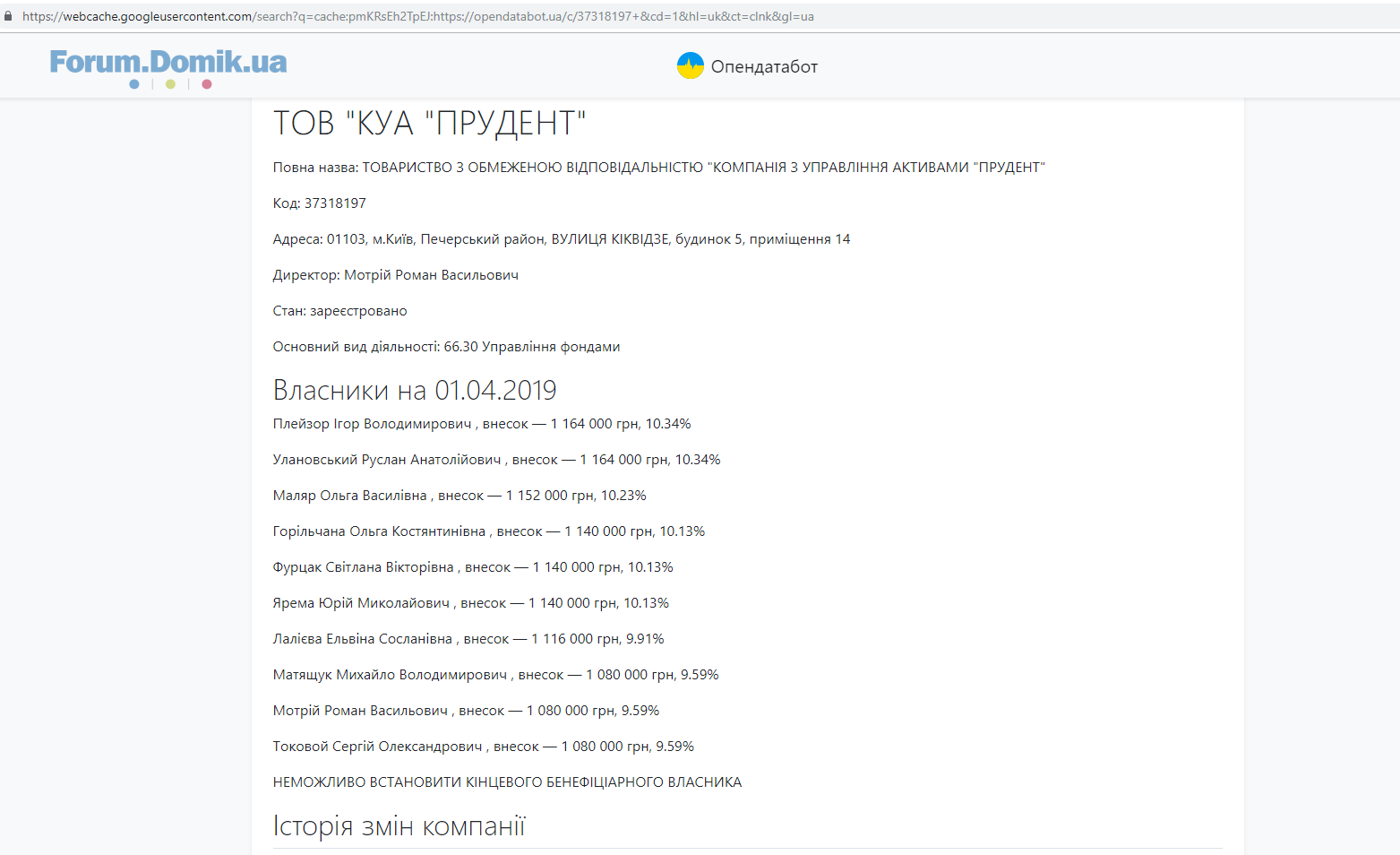Click owner row Матящук Михайло Володимирович
Image resolution: width=1400 pixels, height=855 pixels.
[496, 675]
